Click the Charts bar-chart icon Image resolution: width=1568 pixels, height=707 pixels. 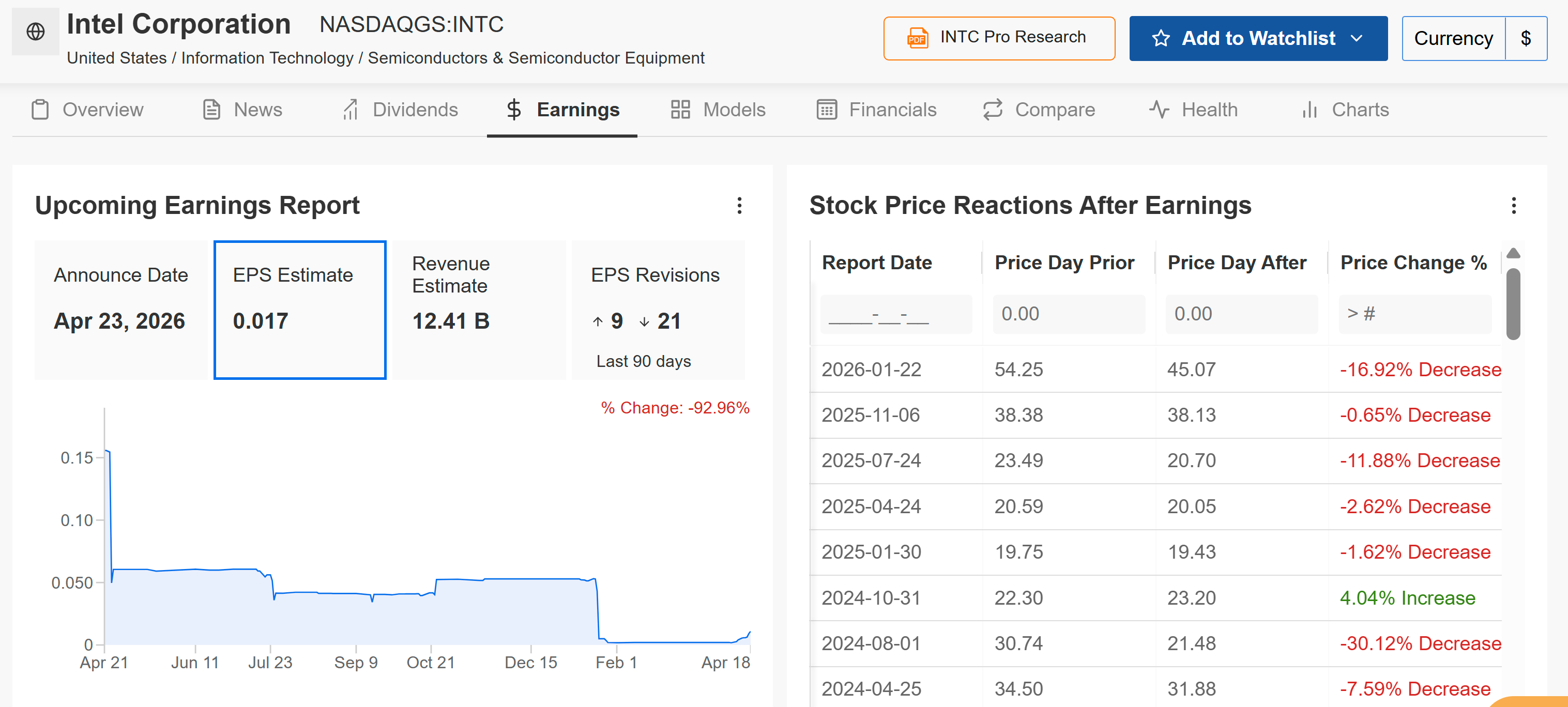[x=1310, y=110]
